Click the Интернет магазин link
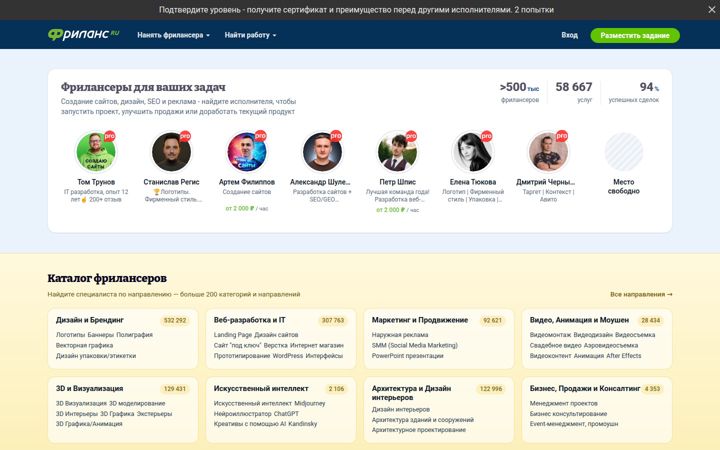This screenshot has height=450, width=720. pyautogui.click(x=317, y=345)
